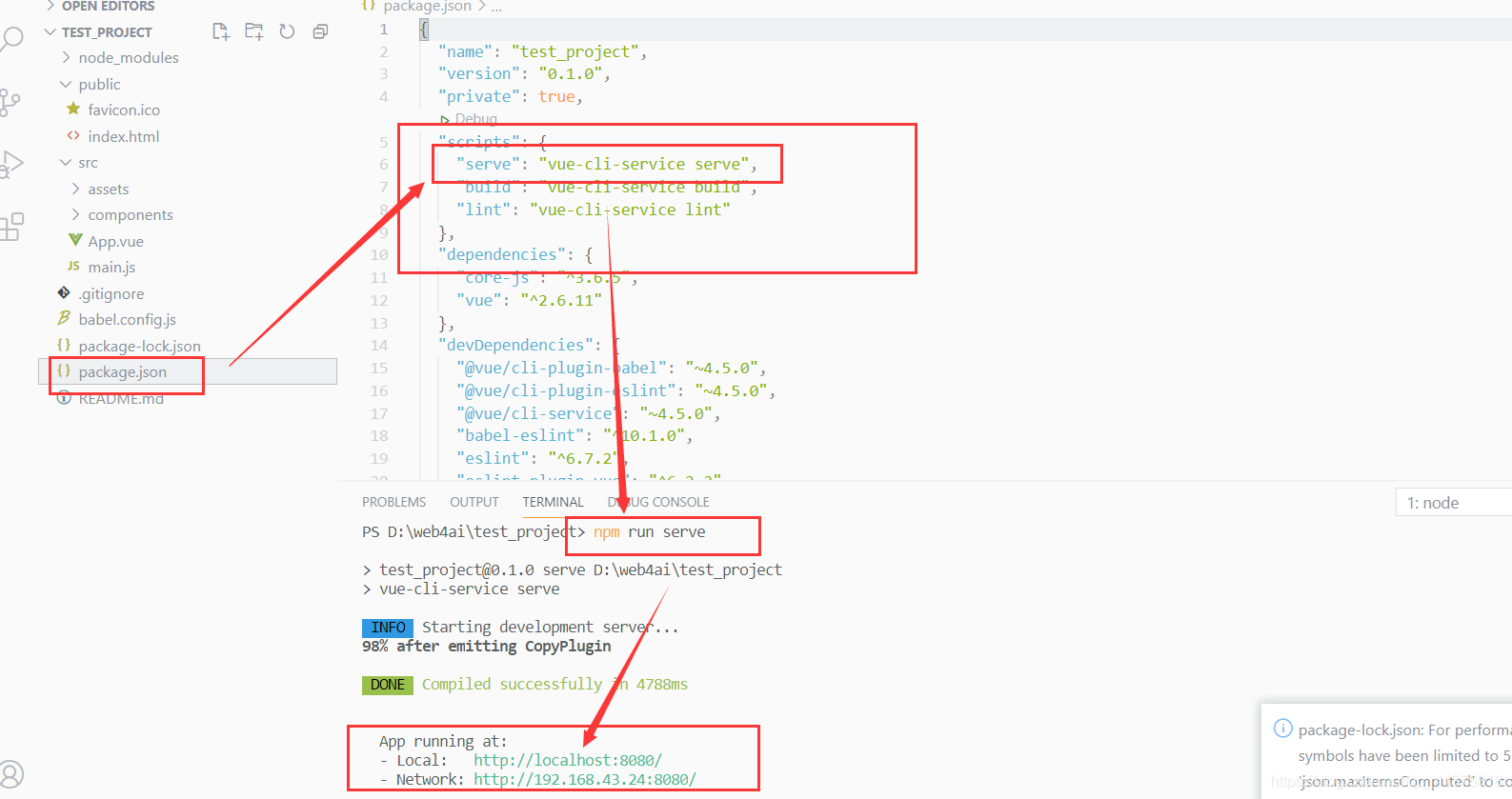Click the index.html file icon
Viewport: 1512px width, 799px height.
click(x=73, y=136)
